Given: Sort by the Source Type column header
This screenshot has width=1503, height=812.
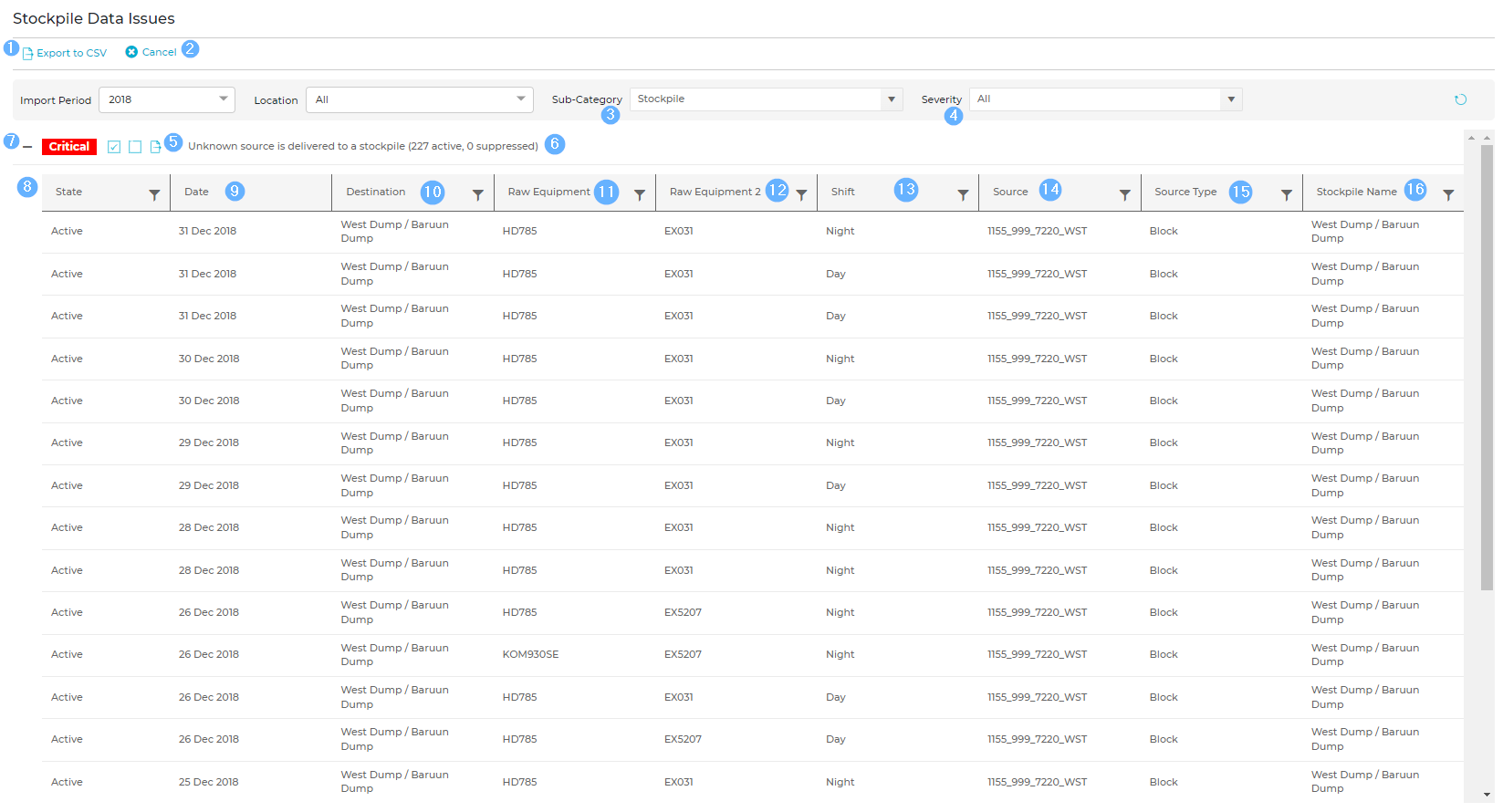Looking at the screenshot, I should click(x=1185, y=192).
